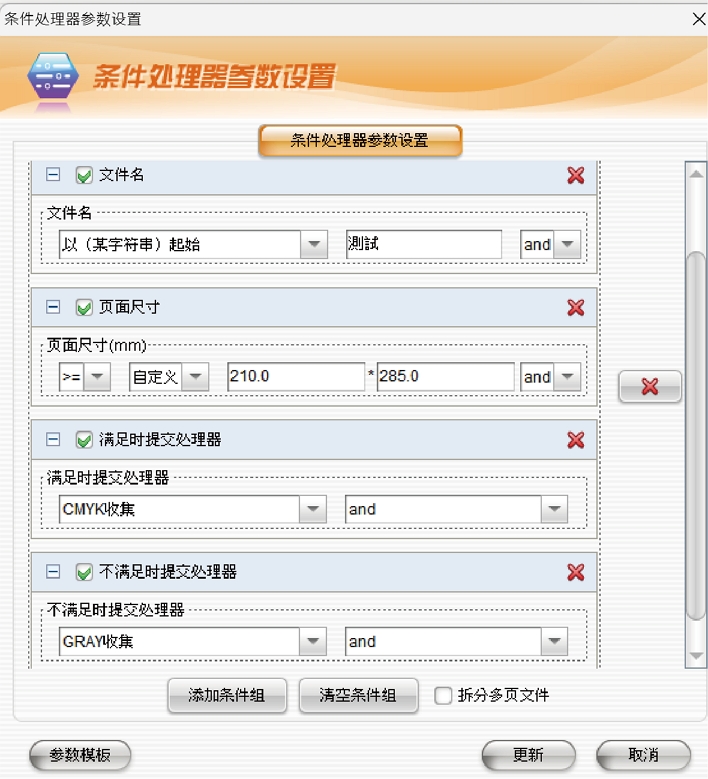Select the 条件处理器参数设置 tab
Screen dimensions: 708x779
pyautogui.click(x=360, y=141)
